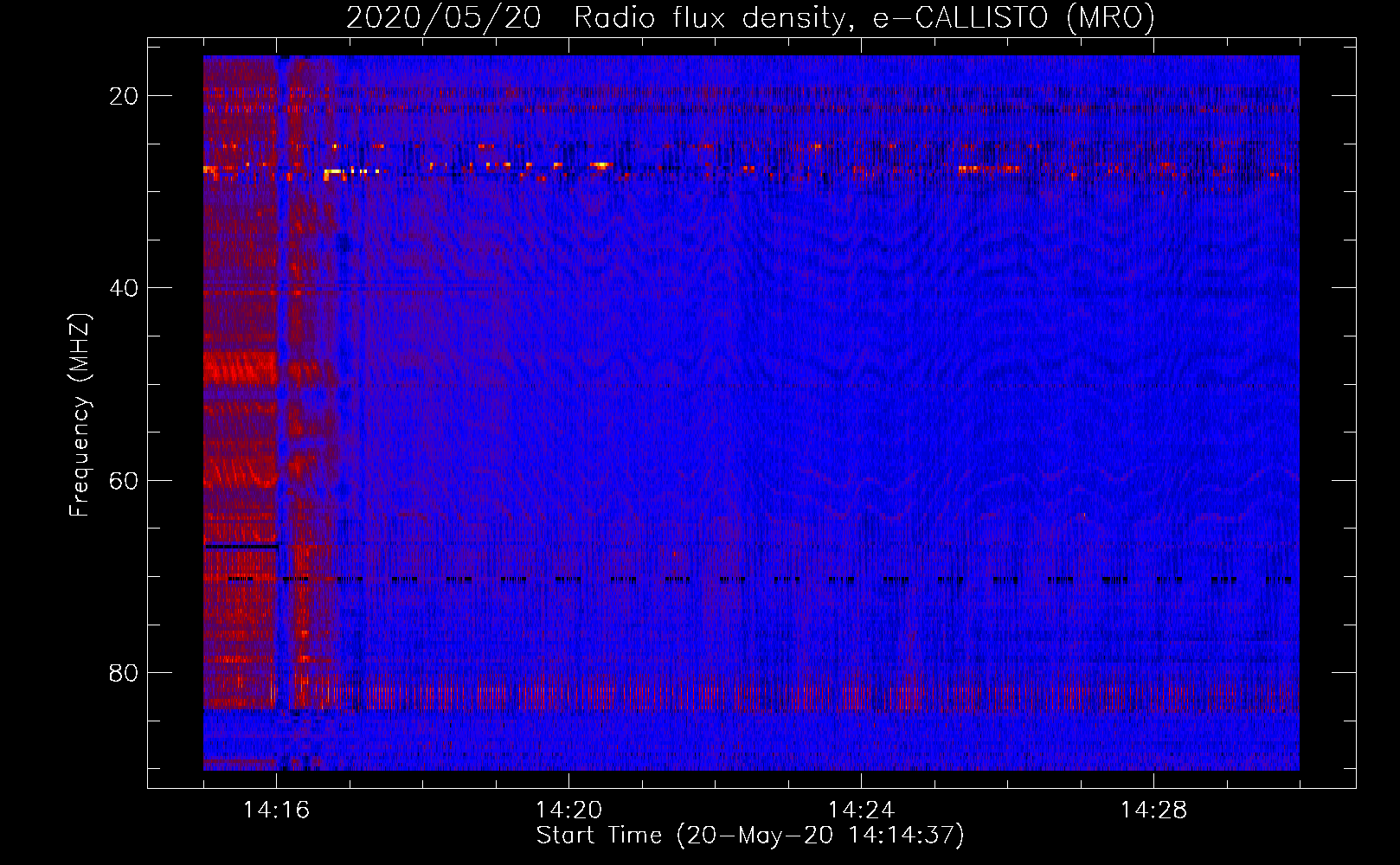
Task: Select the 14:20 time tick label
Action: pos(568,811)
